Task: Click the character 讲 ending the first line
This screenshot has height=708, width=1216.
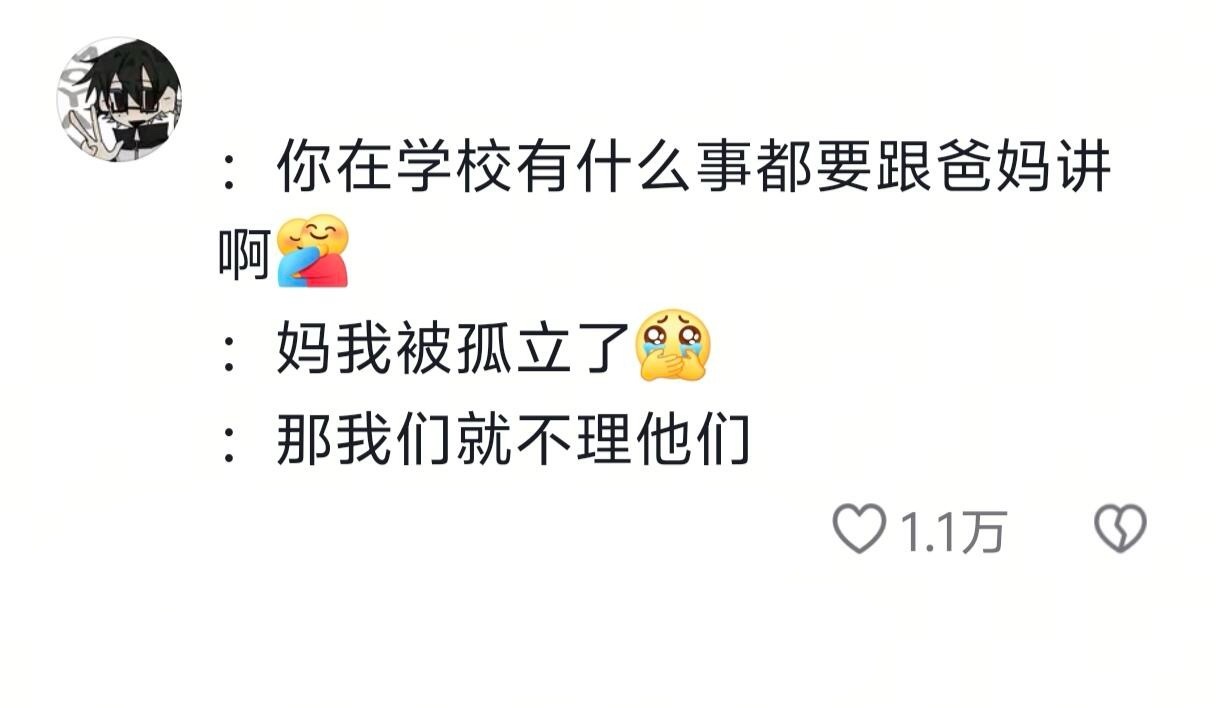Action: [1083, 167]
